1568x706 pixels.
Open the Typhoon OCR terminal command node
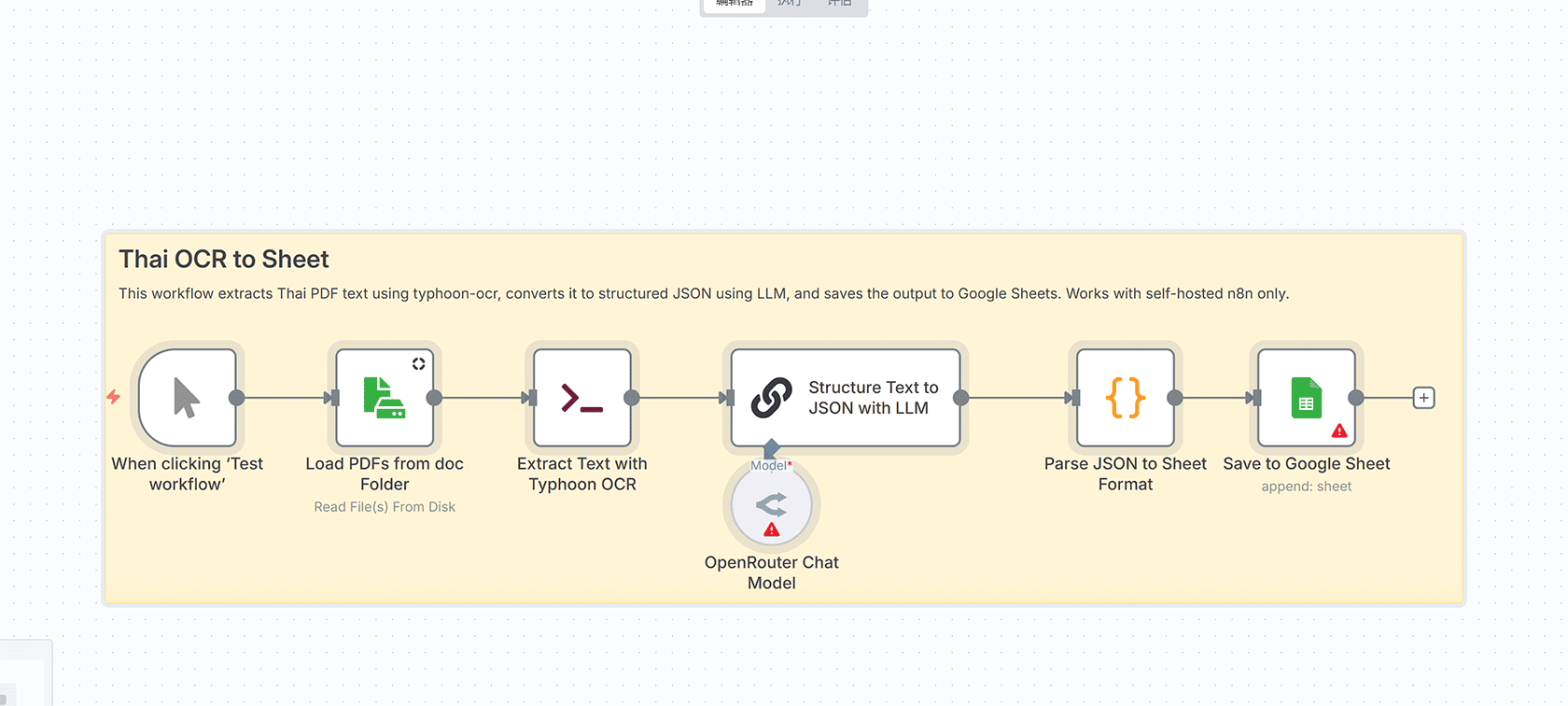(x=581, y=398)
